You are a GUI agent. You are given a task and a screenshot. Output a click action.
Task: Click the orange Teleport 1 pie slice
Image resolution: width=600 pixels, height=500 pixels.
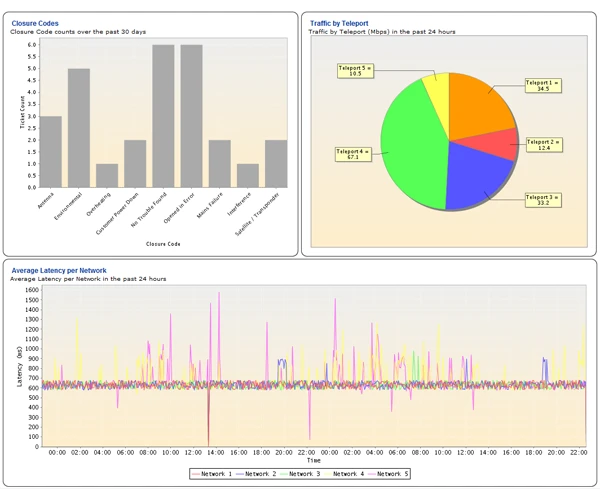[x=478, y=107]
